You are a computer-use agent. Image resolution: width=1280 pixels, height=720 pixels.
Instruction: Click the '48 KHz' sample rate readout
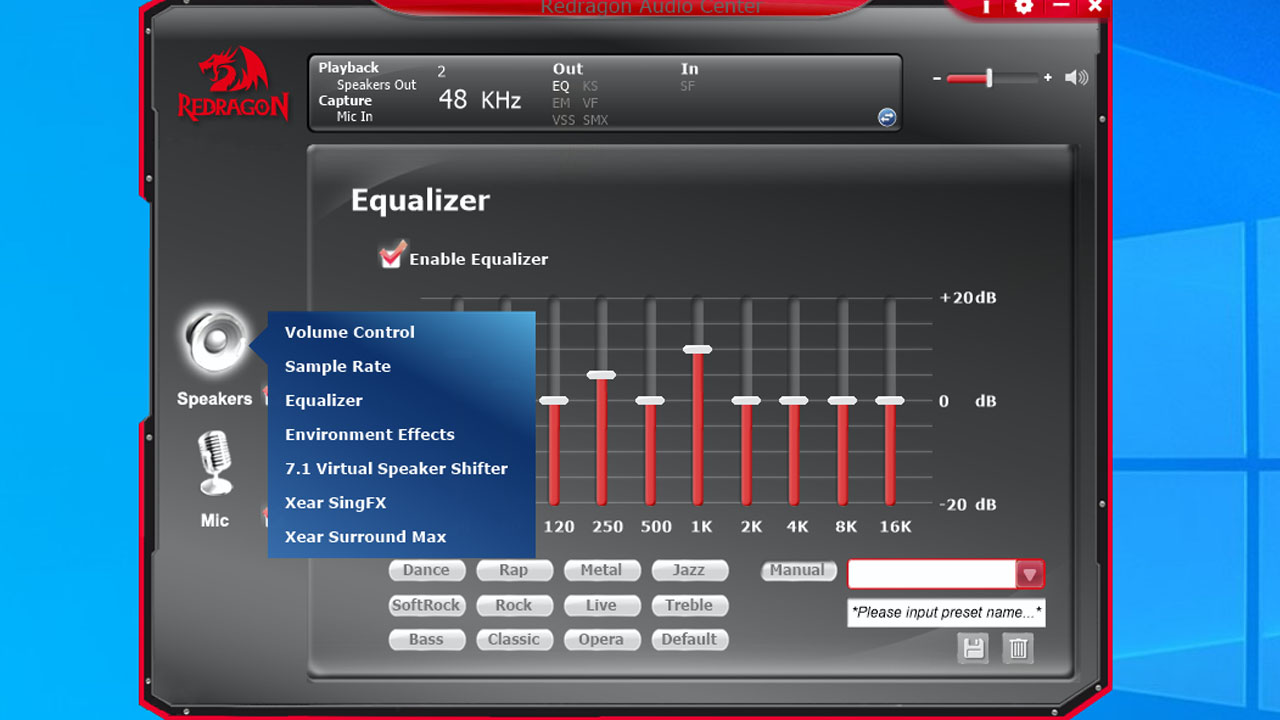(x=480, y=100)
